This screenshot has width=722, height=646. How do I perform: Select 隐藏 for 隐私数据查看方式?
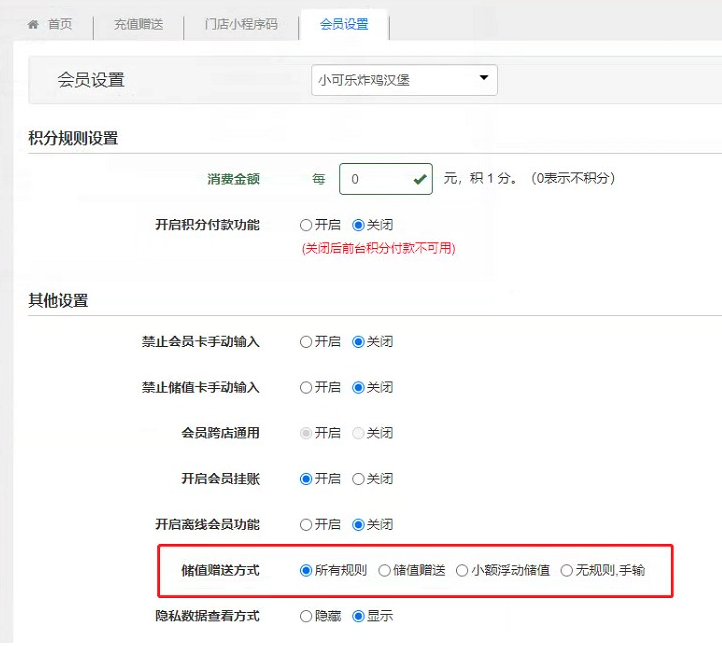[x=307, y=616]
